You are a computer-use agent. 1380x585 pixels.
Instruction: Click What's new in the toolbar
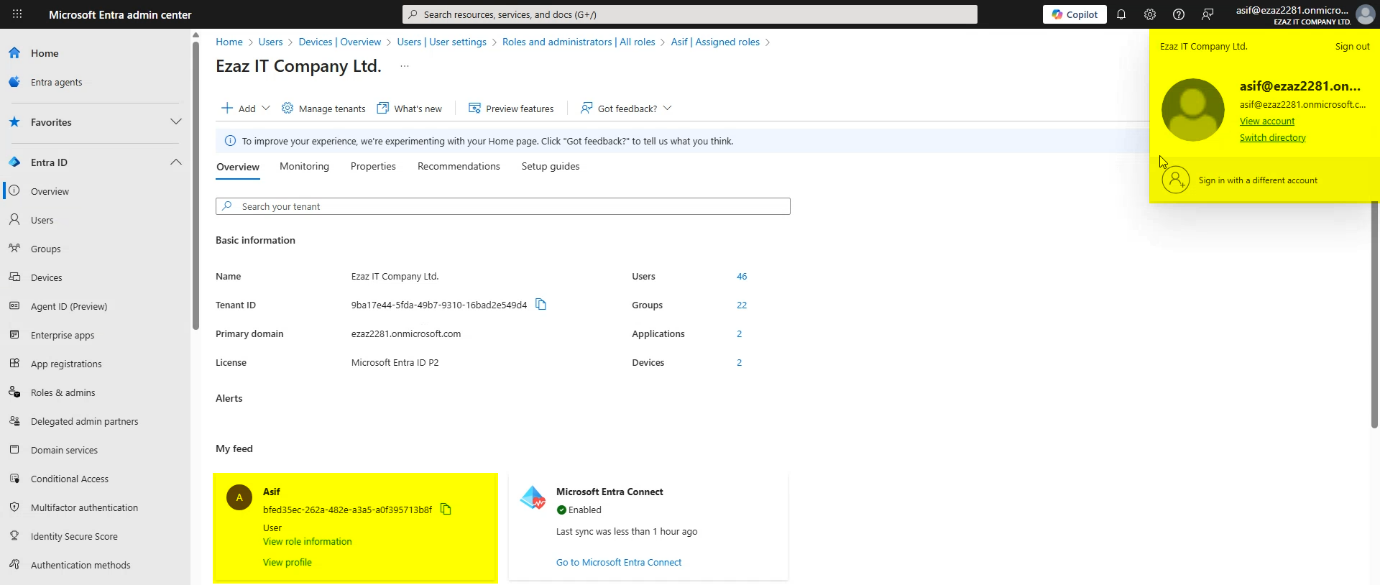[x=409, y=108]
